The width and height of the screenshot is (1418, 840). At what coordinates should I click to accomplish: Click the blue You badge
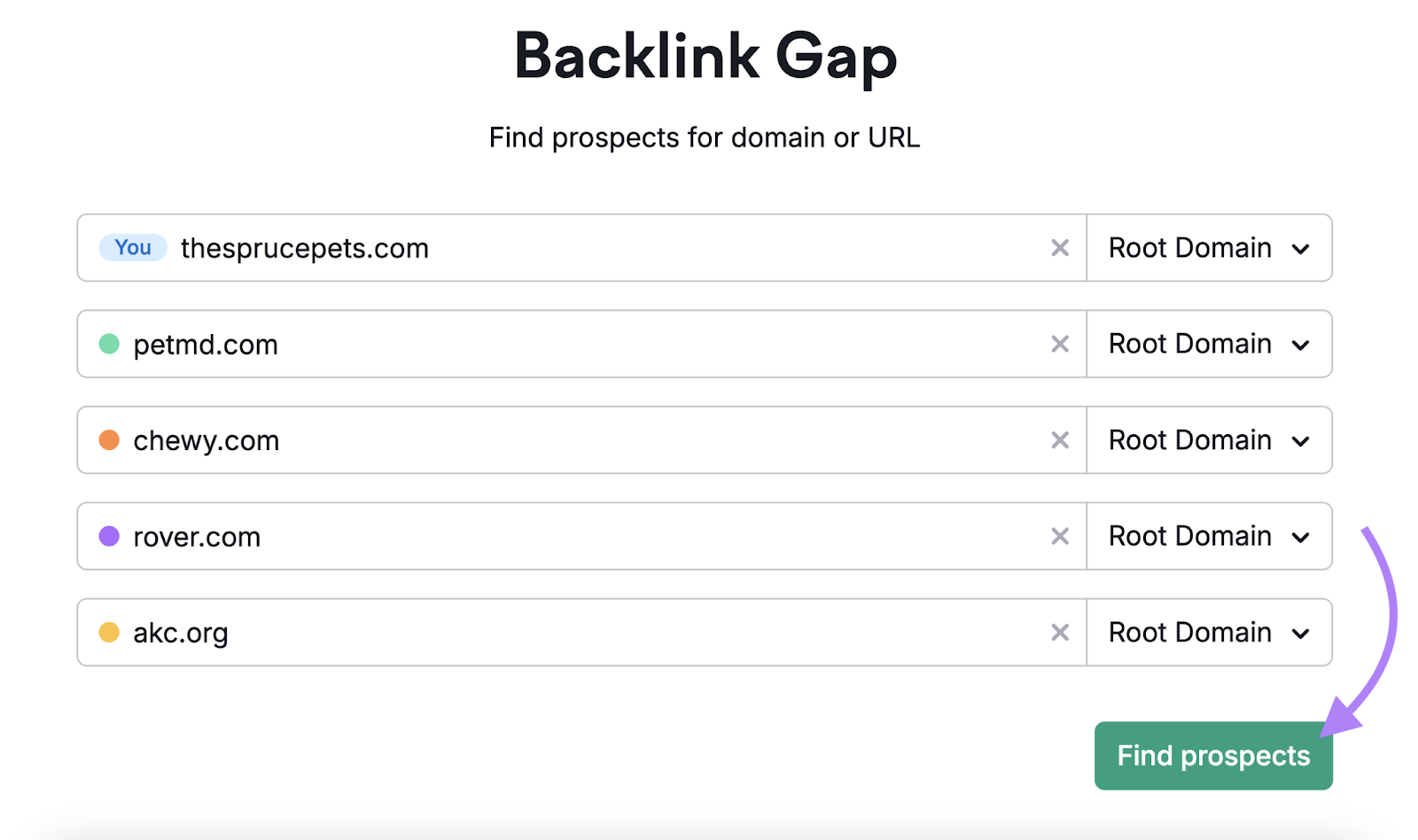pyautogui.click(x=133, y=248)
